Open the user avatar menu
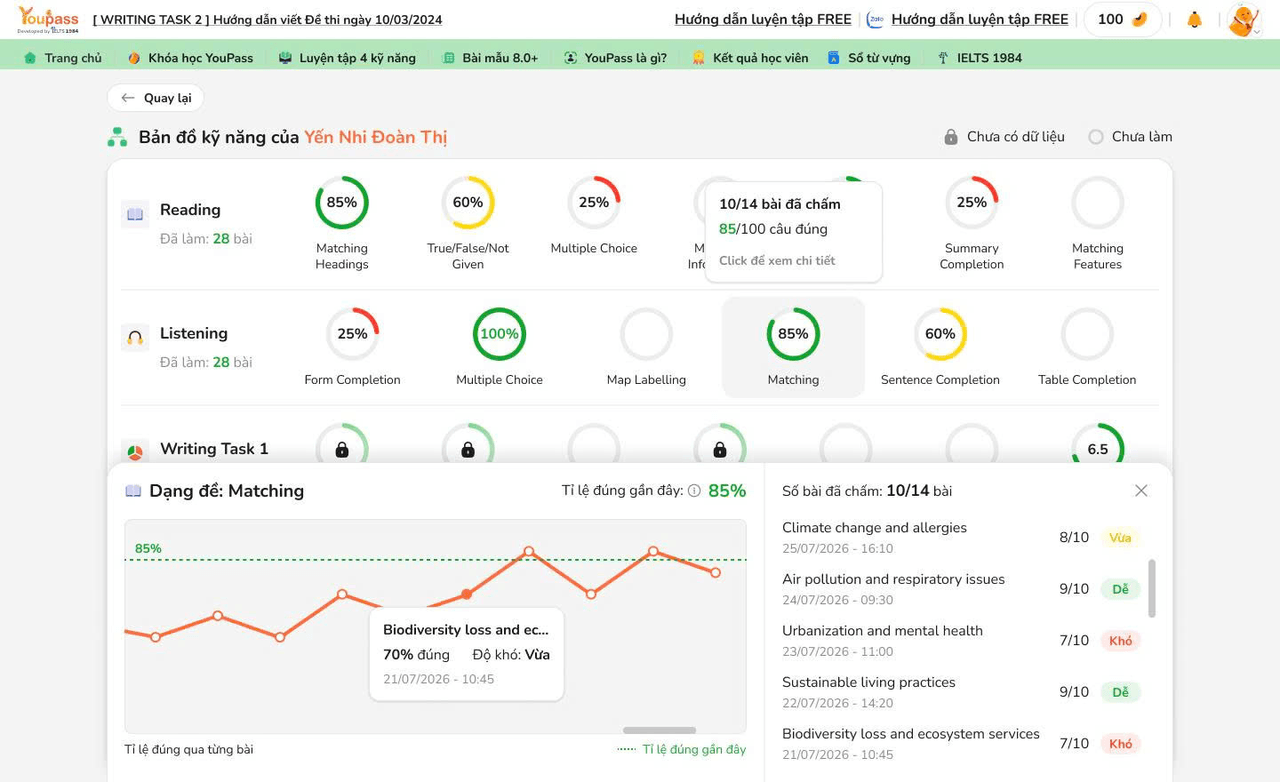The height and width of the screenshot is (782, 1280). pos(1243,20)
